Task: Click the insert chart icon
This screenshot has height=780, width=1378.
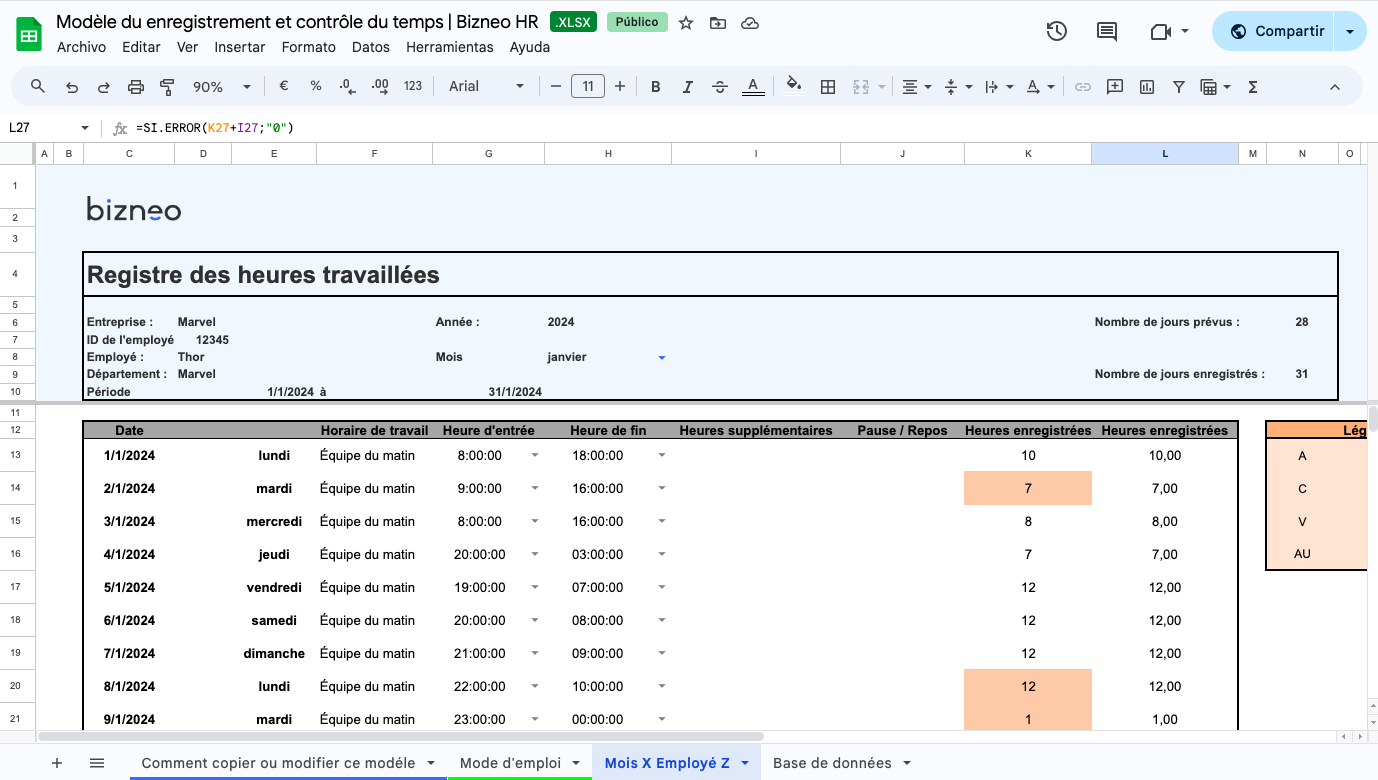Action: pyautogui.click(x=1147, y=87)
